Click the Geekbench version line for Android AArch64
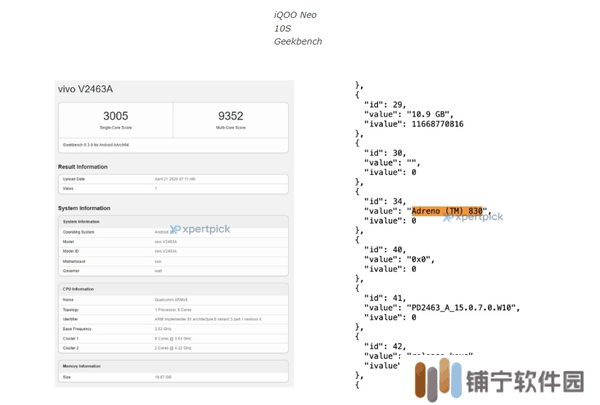Screen dimensions: 600x405 point(96,145)
